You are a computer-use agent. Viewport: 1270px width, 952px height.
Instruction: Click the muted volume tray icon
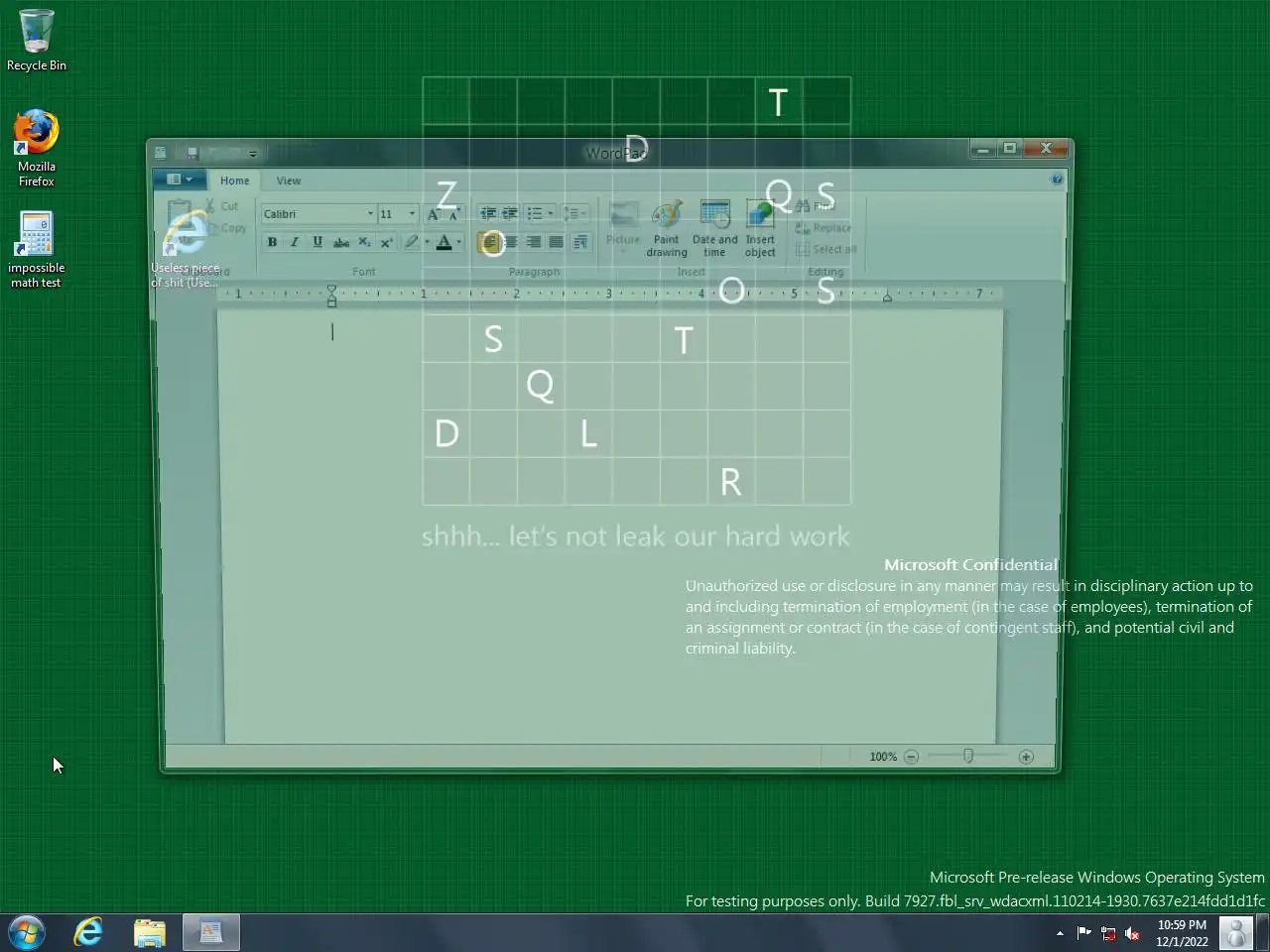tap(1132, 933)
